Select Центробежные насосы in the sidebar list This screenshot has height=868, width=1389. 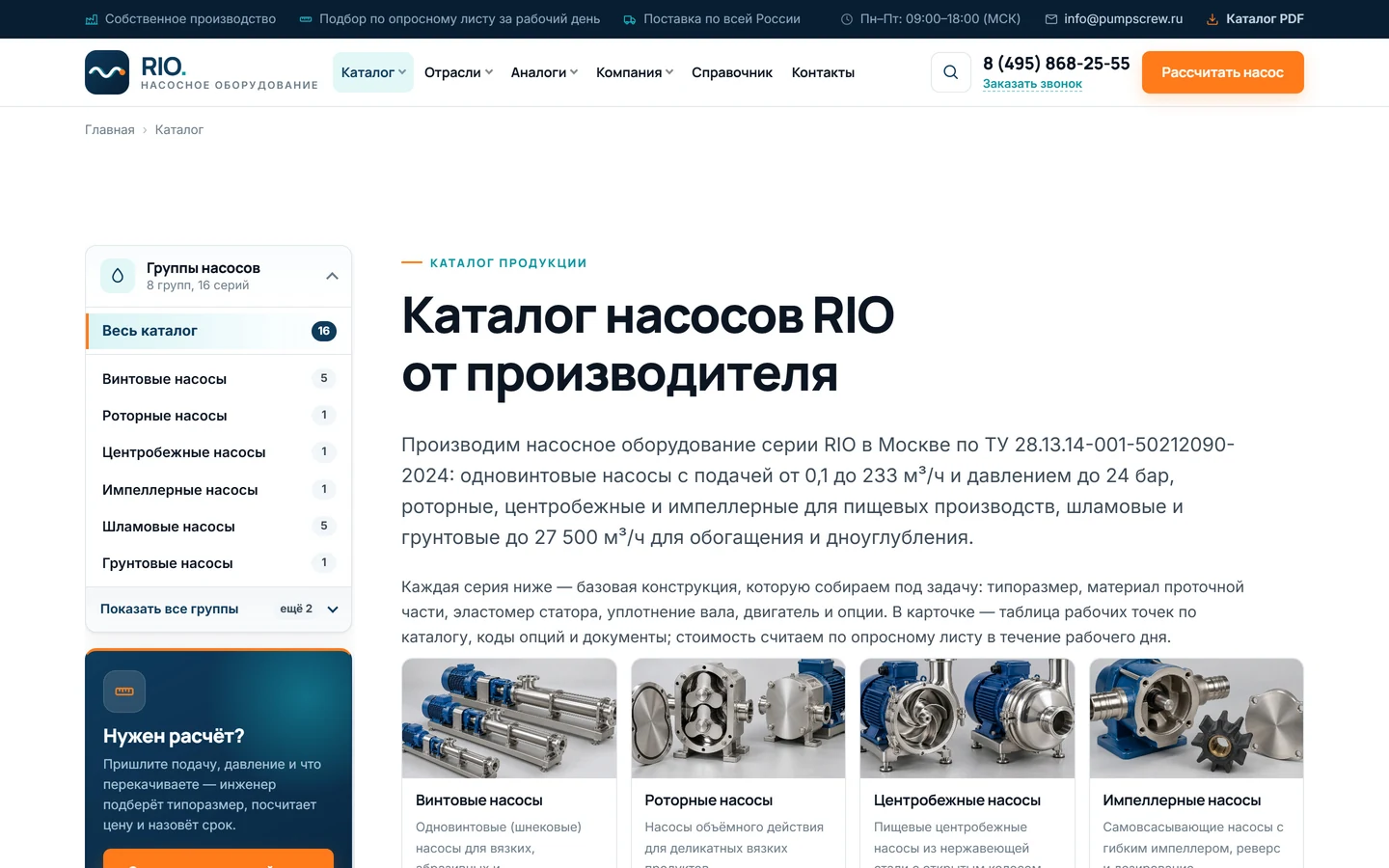coord(219,452)
